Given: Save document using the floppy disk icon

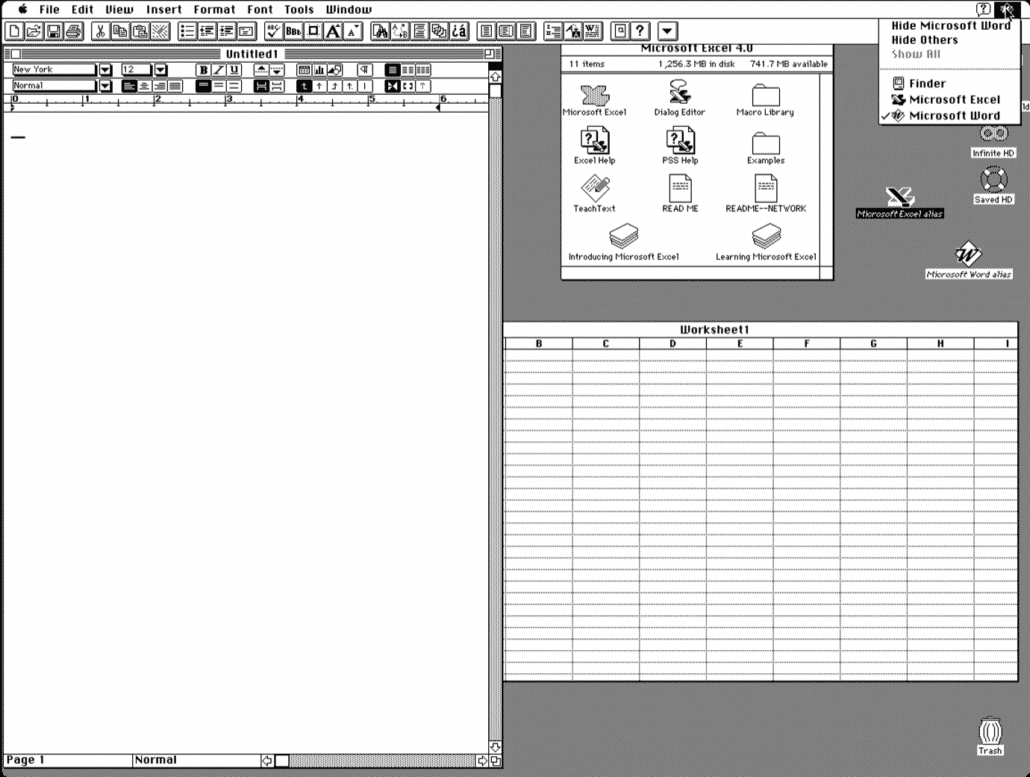Looking at the screenshot, I should point(54,31).
